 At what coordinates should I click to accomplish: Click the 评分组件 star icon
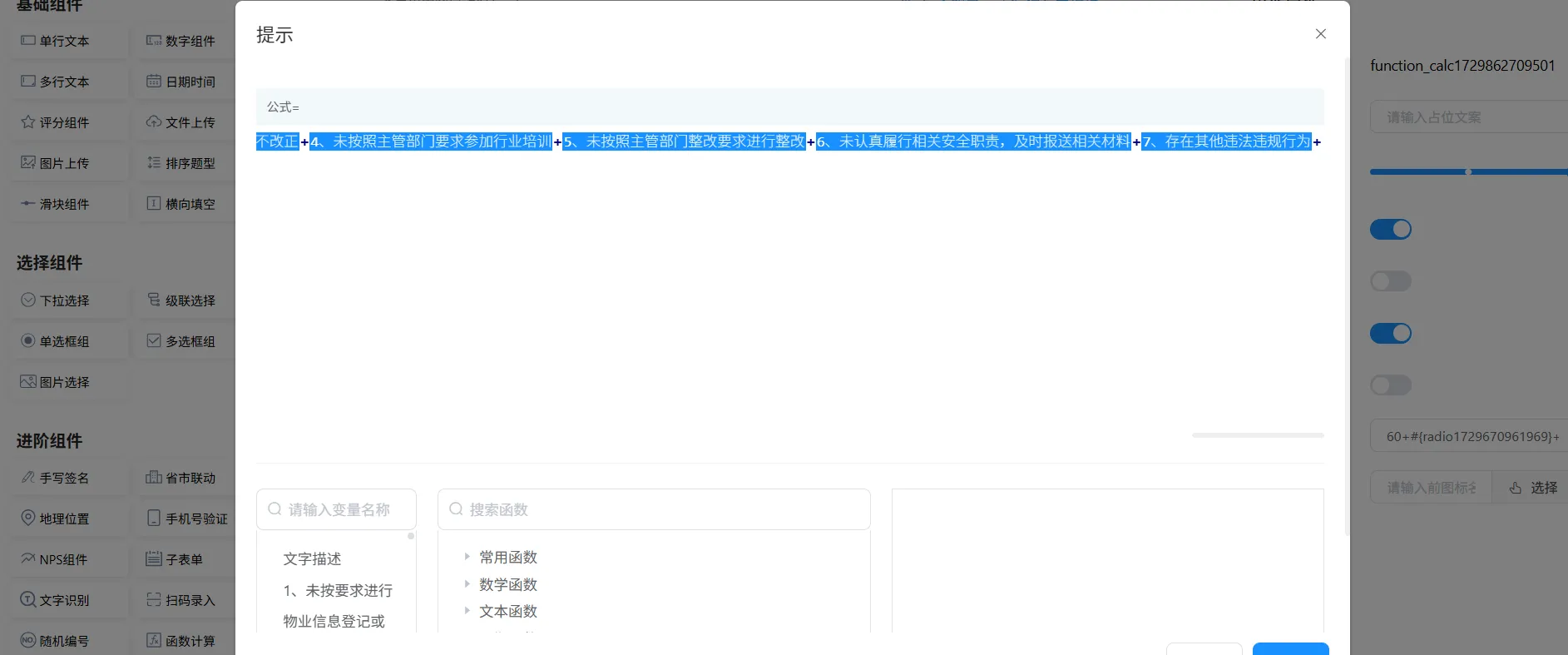pyautogui.click(x=28, y=122)
